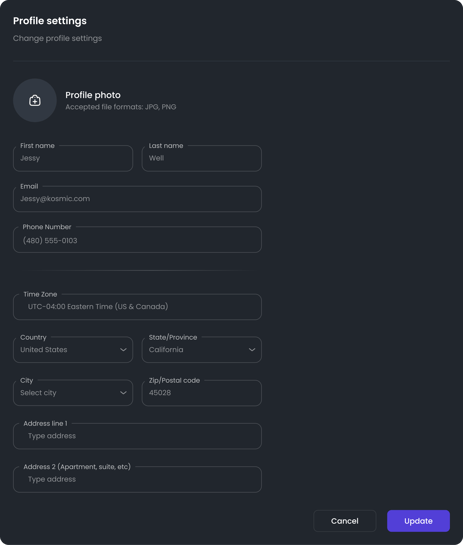This screenshot has height=545, width=463.
Task: Click the Cancel button
Action: (345, 521)
